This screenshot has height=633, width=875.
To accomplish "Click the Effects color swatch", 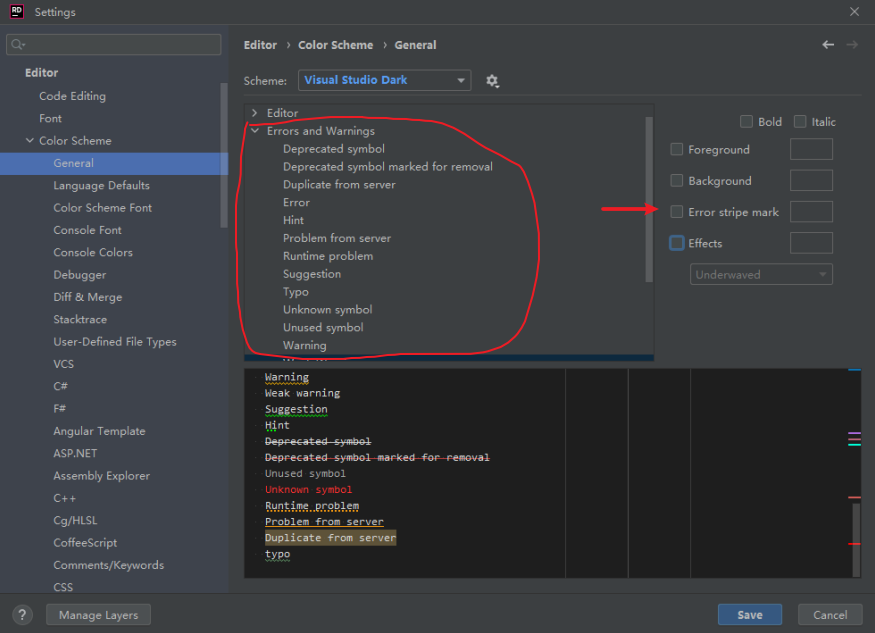I will (x=811, y=243).
